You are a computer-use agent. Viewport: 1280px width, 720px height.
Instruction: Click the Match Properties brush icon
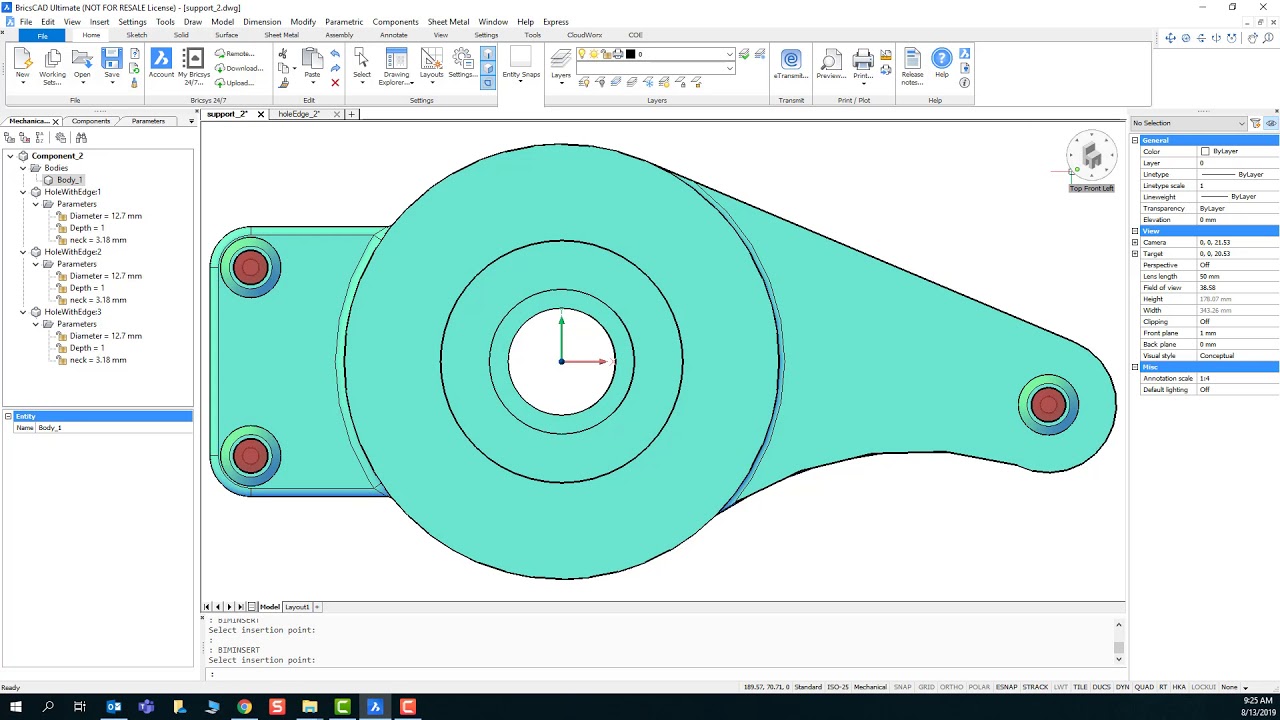(283, 83)
